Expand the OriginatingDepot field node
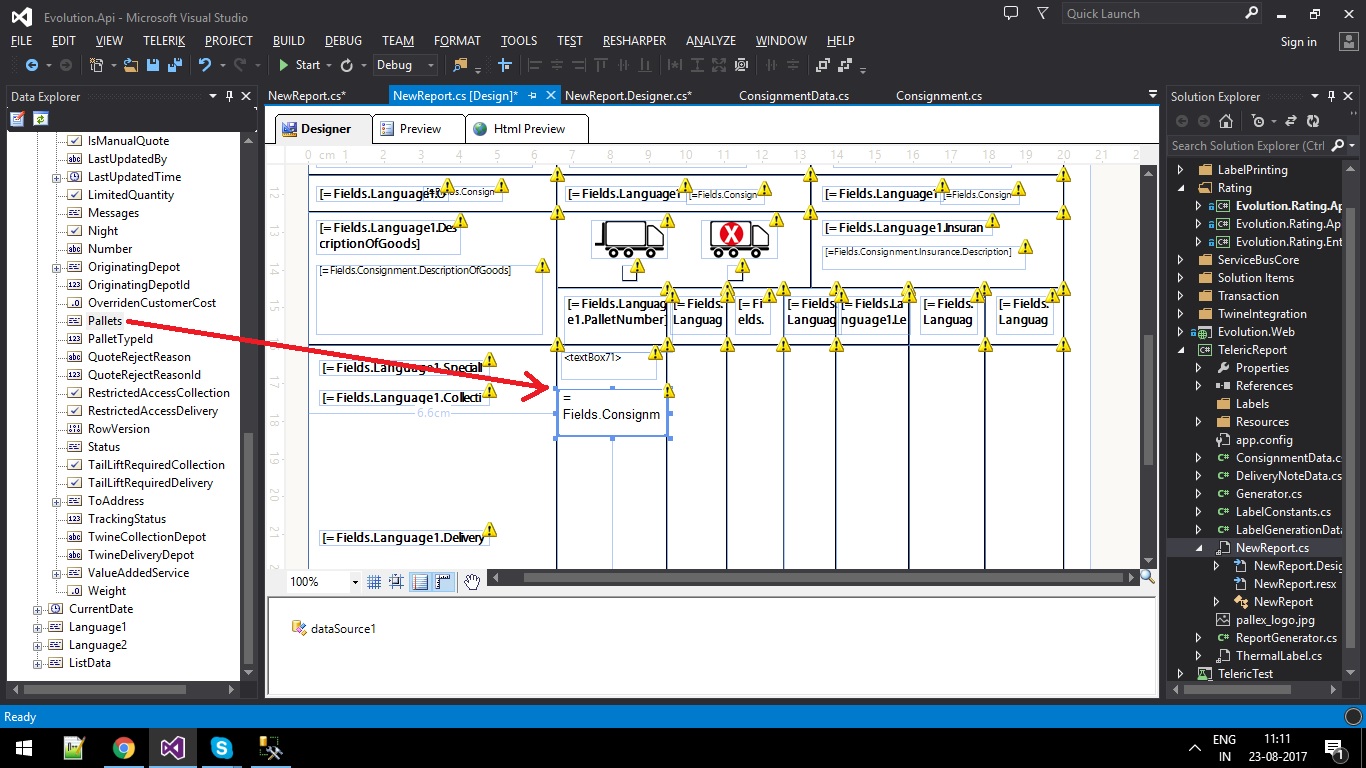The height and width of the screenshot is (768, 1366). 56,267
